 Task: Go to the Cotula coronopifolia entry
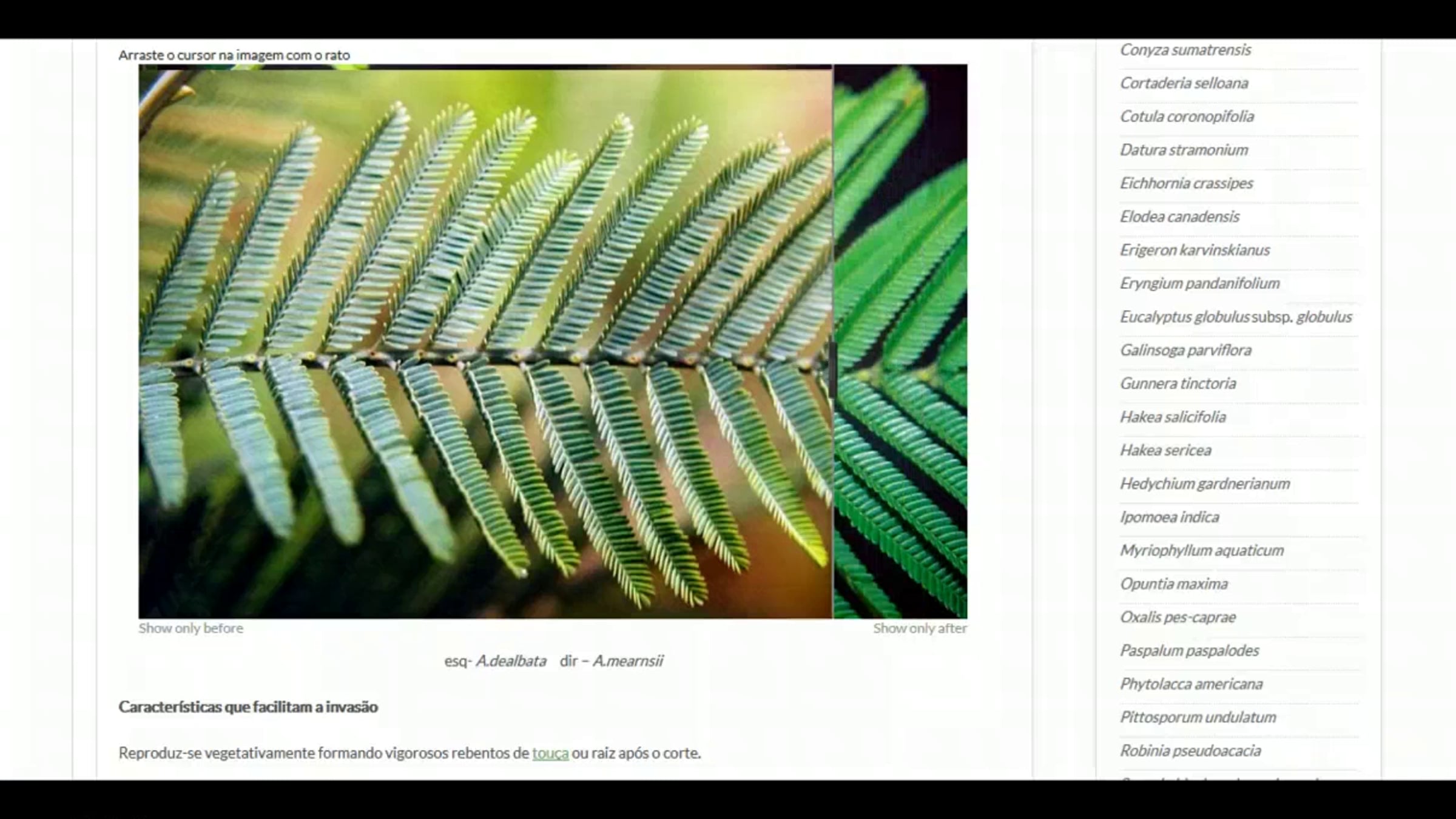pyautogui.click(x=1187, y=116)
